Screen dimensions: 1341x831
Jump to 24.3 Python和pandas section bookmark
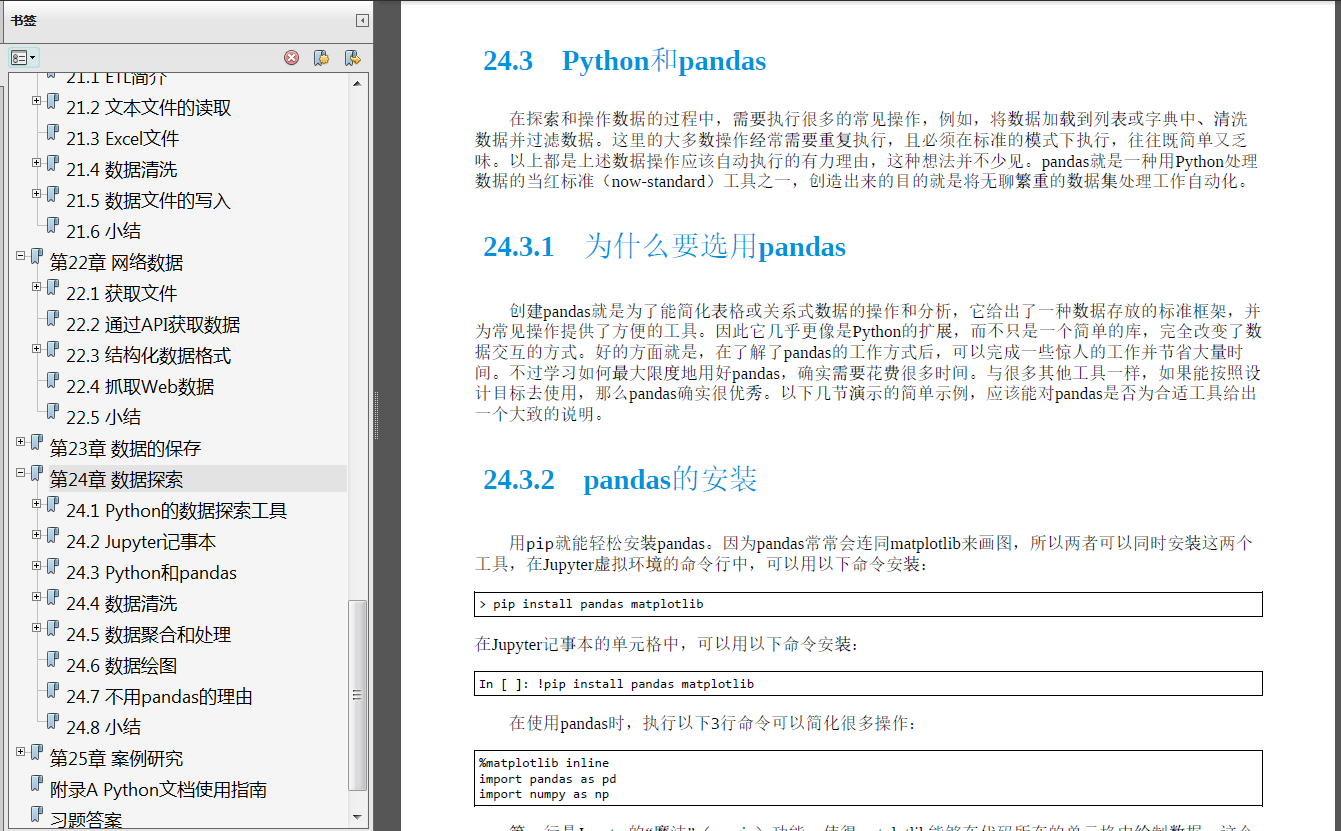(152, 573)
